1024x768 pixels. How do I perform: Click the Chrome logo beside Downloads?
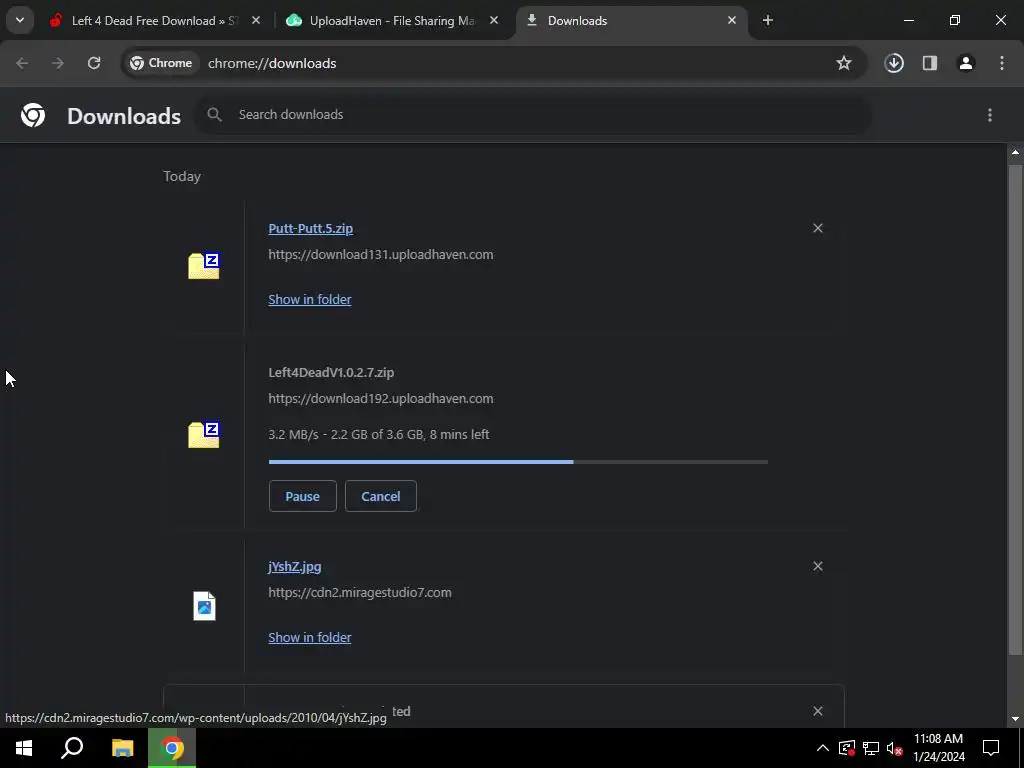(33, 115)
